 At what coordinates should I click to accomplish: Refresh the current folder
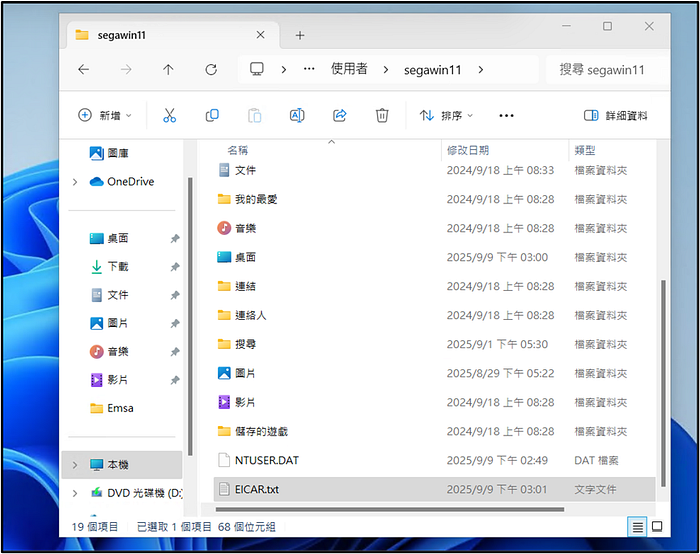pos(211,69)
